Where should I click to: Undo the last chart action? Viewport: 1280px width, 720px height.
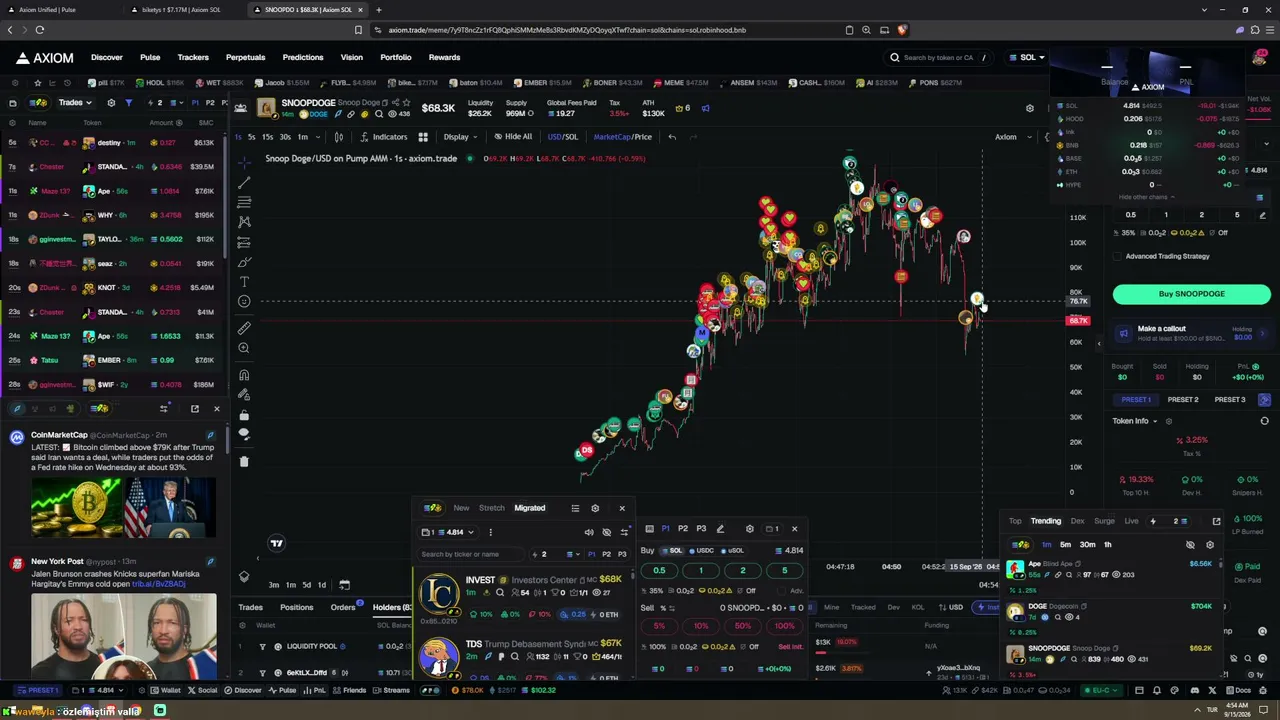672,137
